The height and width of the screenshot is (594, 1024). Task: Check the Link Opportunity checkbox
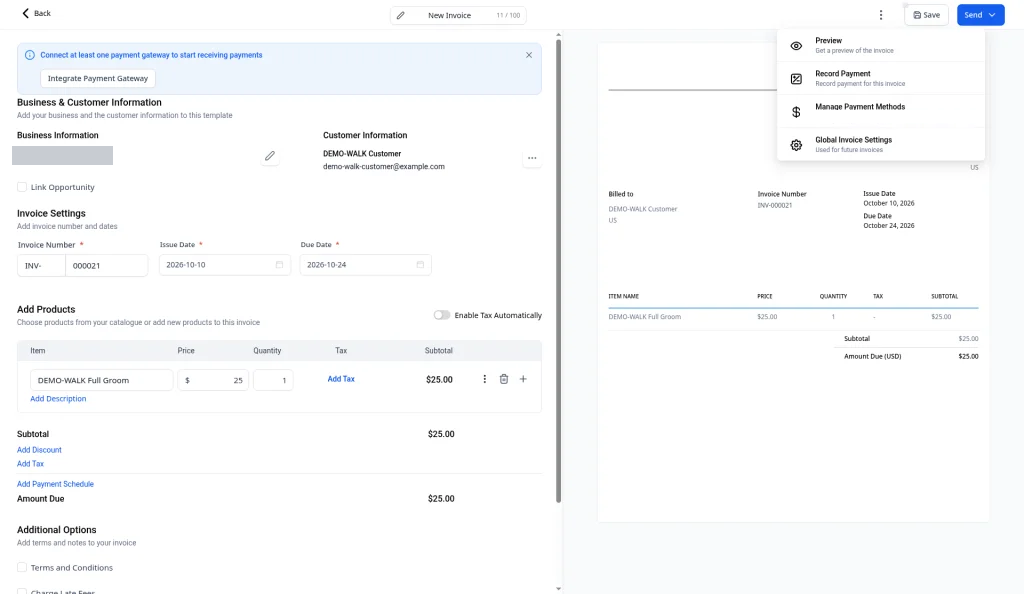(22, 187)
